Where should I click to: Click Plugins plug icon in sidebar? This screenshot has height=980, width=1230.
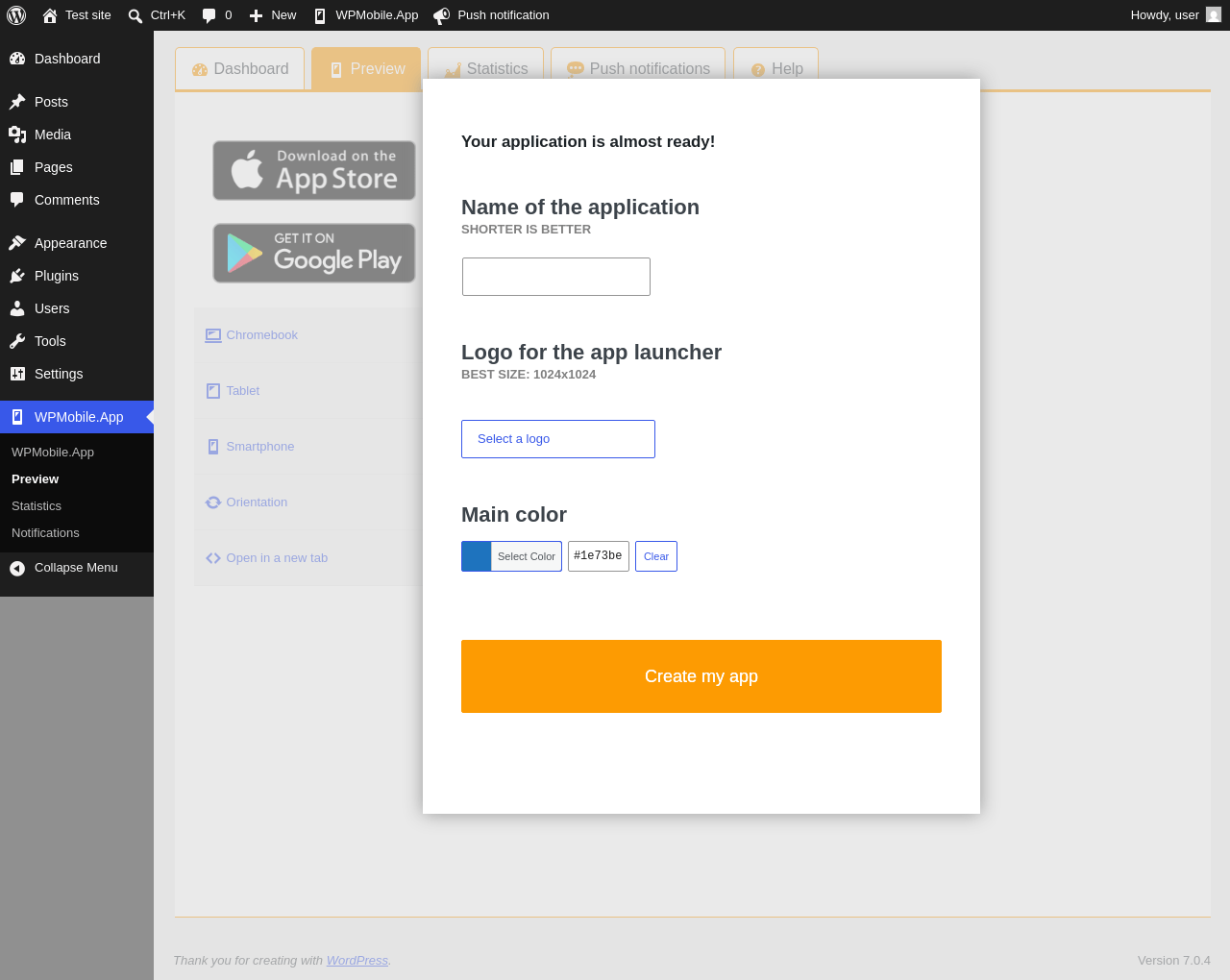(x=17, y=276)
